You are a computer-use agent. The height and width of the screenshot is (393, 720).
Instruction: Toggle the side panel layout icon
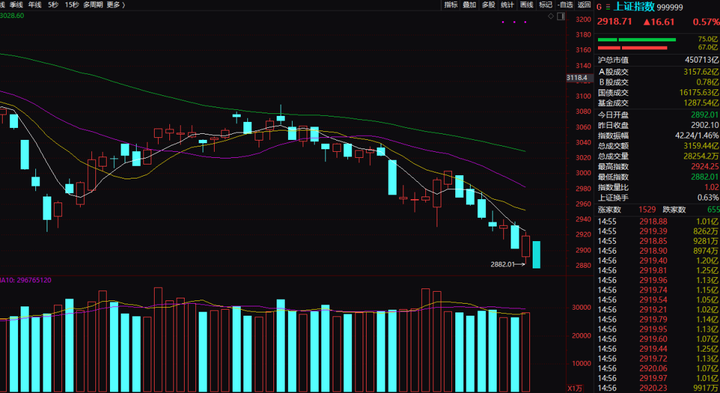pyautogui.click(x=560, y=16)
